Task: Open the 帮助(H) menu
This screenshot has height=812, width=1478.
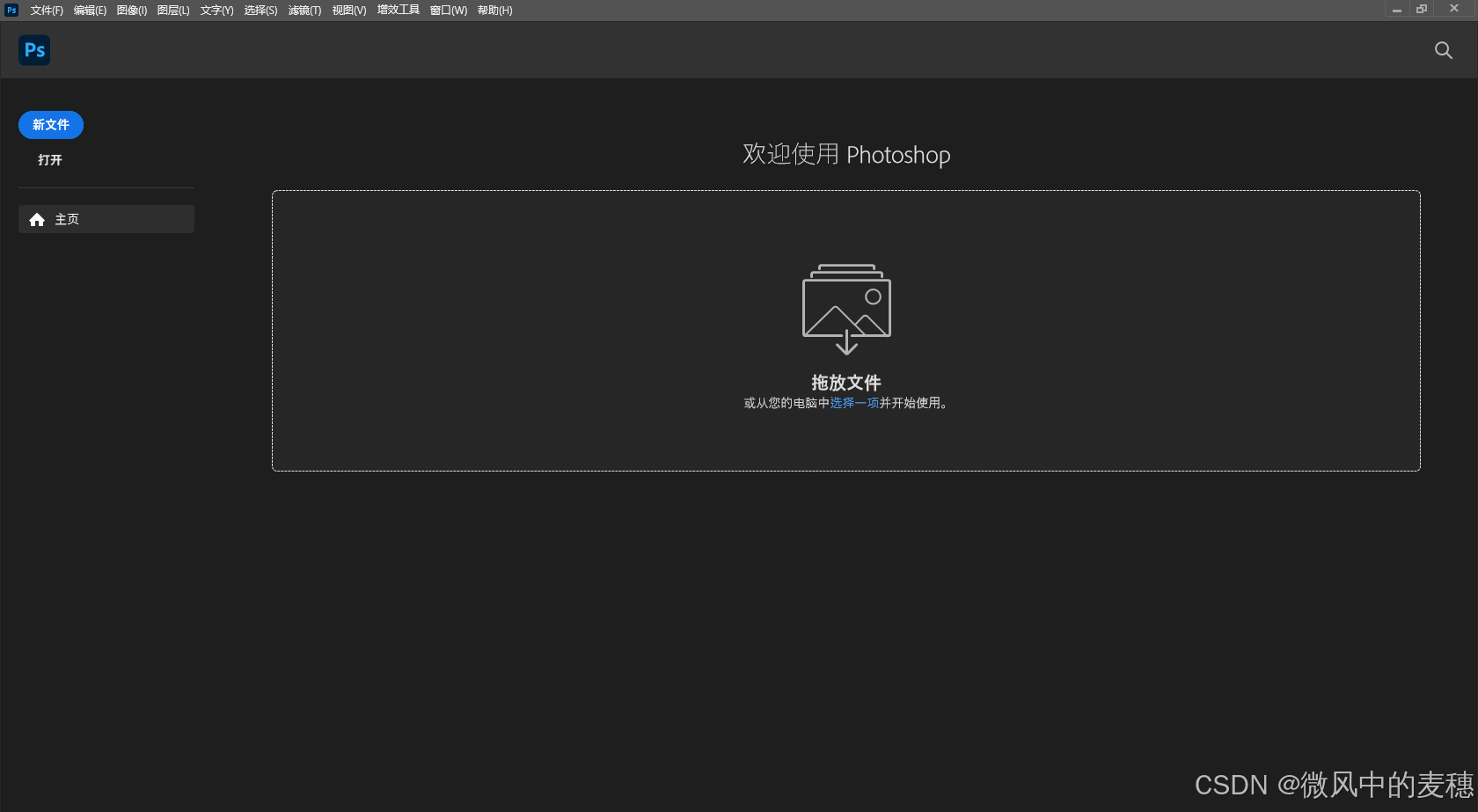Action: tap(494, 11)
